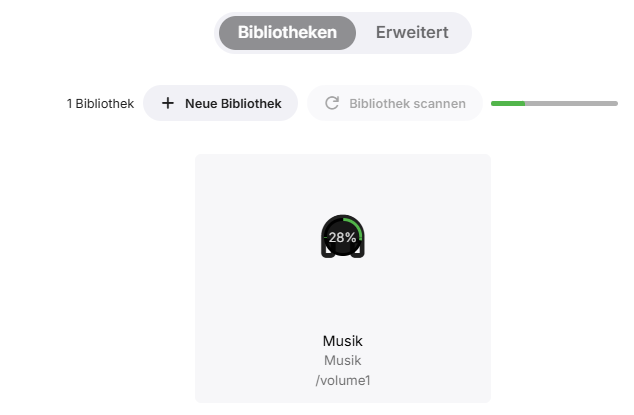Click the right end of scan progress bar
Viewport: 634px width, 415px height.
[x=614, y=103]
